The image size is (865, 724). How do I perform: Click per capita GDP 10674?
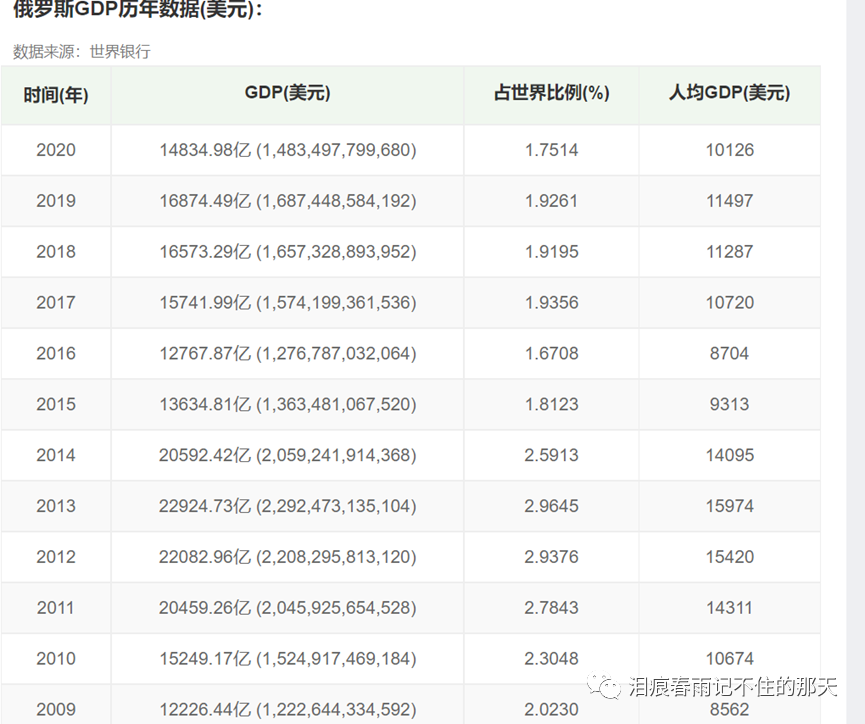click(x=730, y=658)
